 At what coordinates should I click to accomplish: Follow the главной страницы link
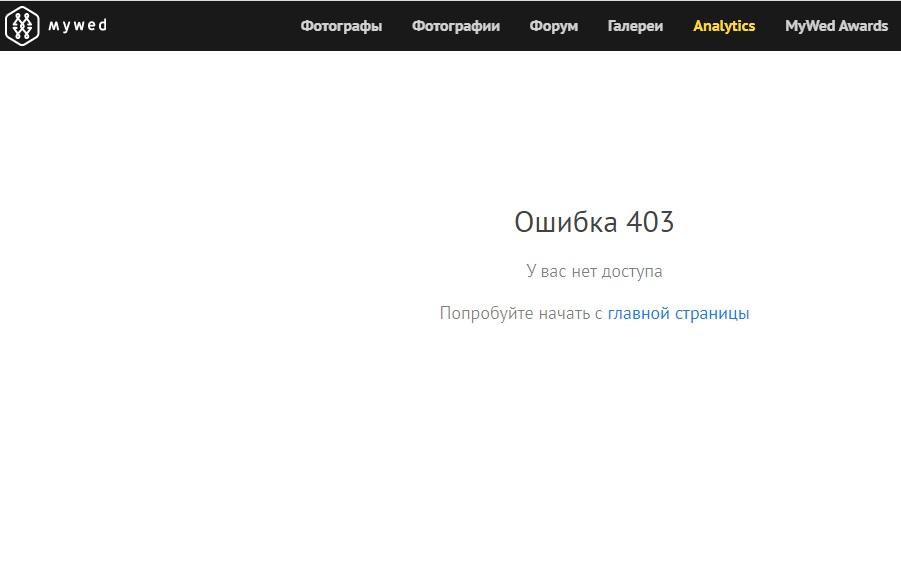678,314
